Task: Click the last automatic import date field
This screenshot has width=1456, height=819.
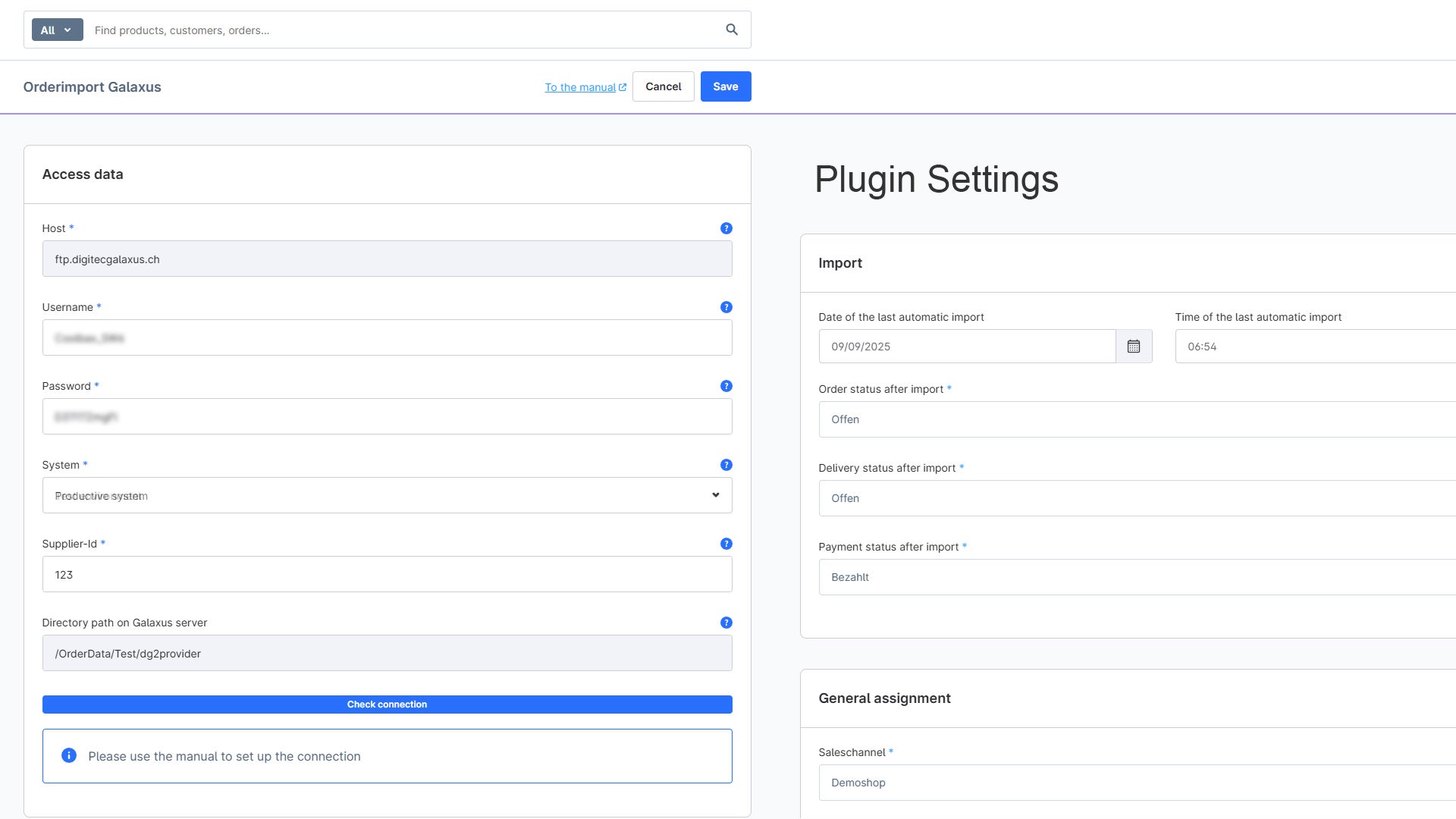Action: tap(967, 347)
